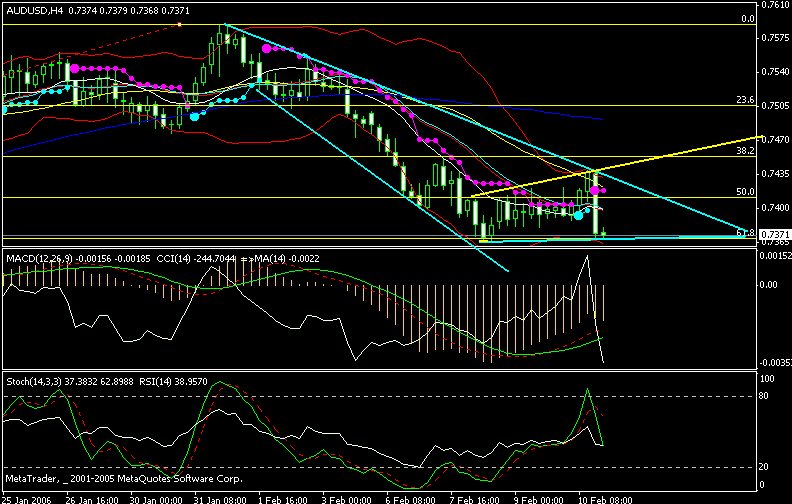Click the 80 level on Stochastic scale
Screen dimensions: 792x504
click(x=764, y=396)
